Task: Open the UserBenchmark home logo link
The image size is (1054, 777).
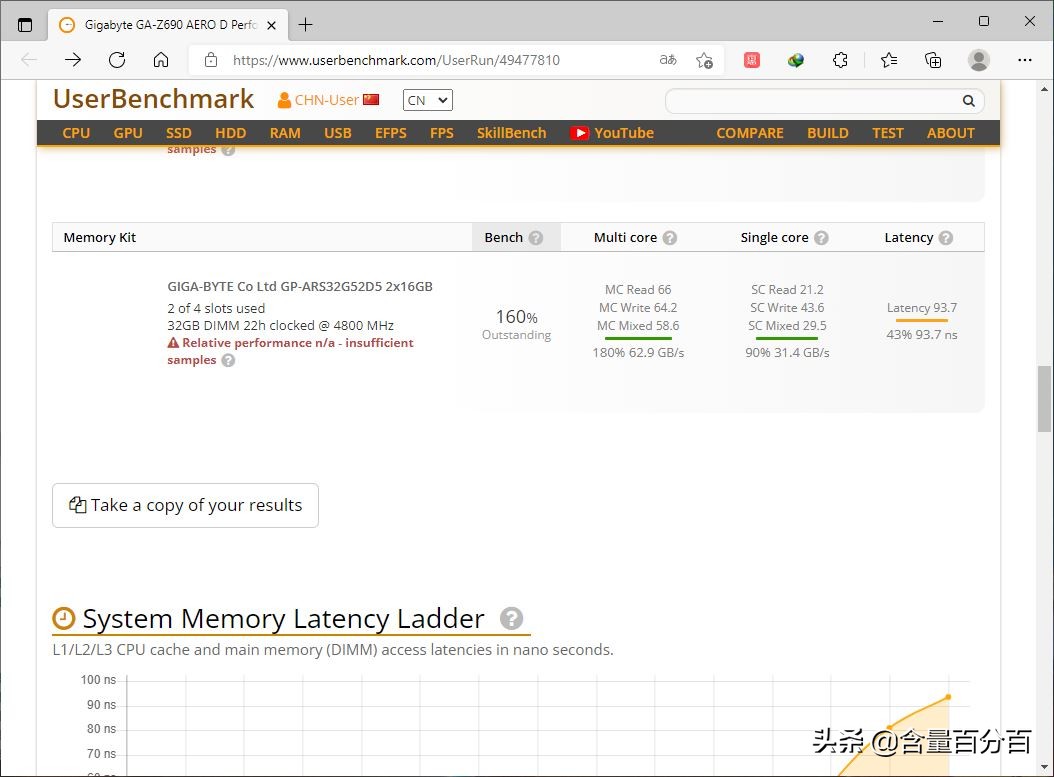Action: [152, 99]
